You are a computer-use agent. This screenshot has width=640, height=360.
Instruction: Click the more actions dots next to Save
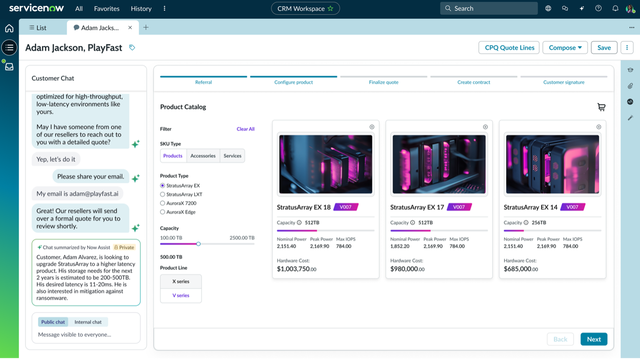click(x=627, y=47)
